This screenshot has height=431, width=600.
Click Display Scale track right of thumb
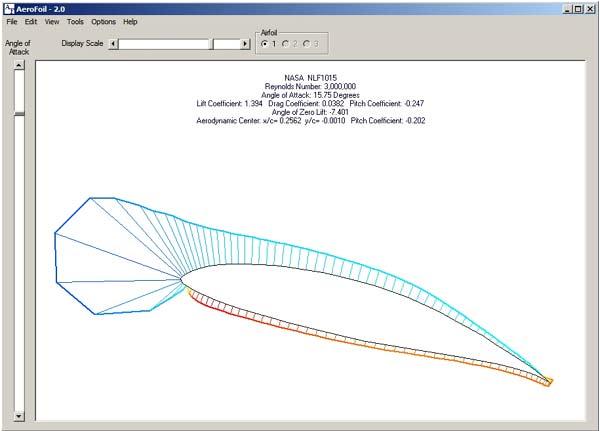coord(227,44)
